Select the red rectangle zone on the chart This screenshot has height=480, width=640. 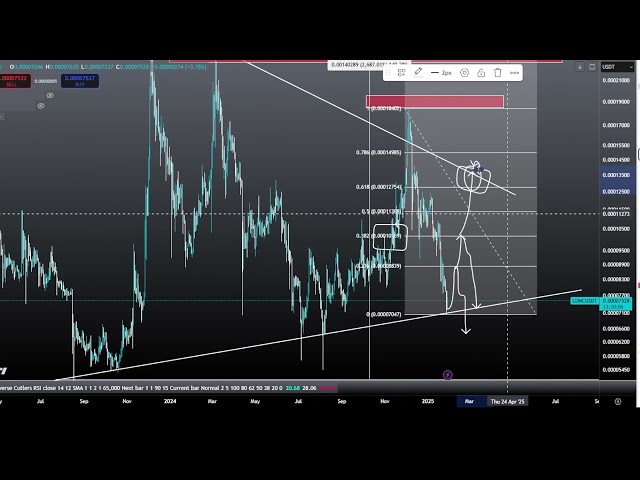click(x=434, y=101)
